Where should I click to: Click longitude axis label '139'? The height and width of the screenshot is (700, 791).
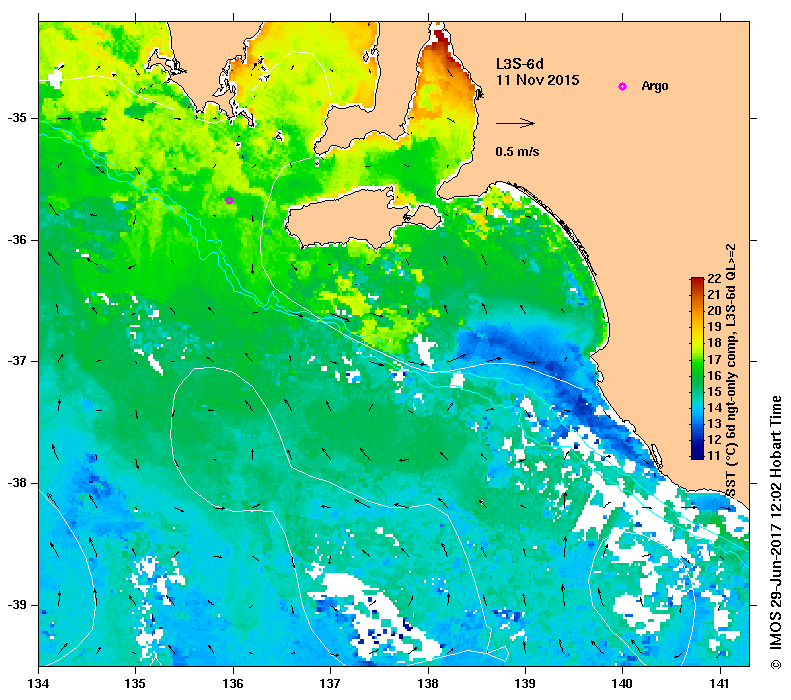tap(525, 683)
